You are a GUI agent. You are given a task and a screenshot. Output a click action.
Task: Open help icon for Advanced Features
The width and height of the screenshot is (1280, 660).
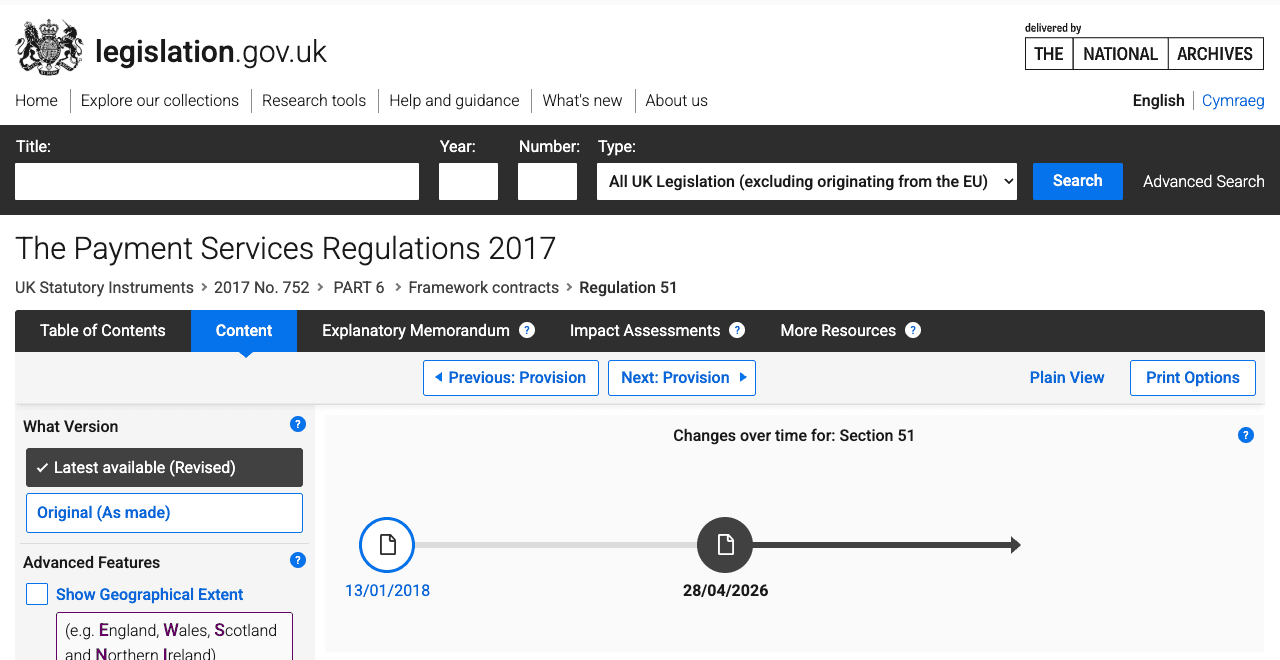click(298, 560)
